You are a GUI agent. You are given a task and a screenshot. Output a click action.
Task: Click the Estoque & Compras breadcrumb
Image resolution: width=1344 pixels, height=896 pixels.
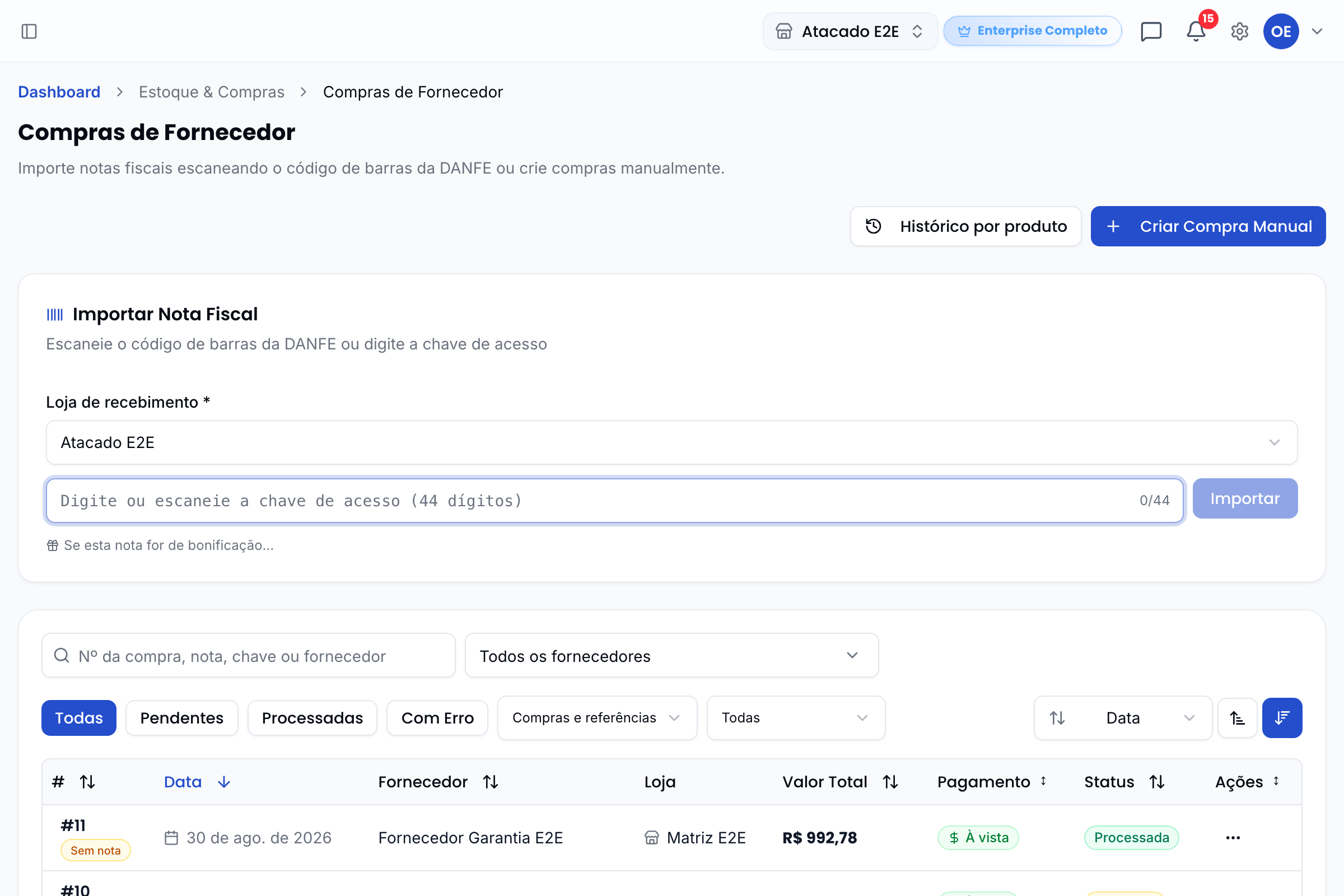[x=212, y=92]
